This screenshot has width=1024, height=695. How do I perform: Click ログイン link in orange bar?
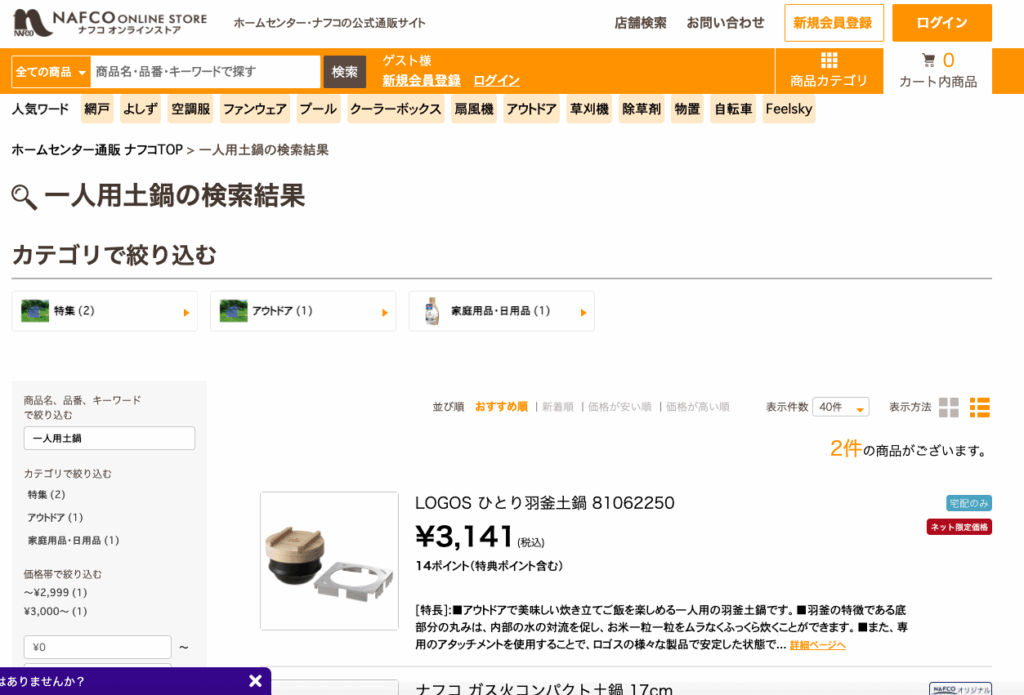pyautogui.click(x=496, y=80)
